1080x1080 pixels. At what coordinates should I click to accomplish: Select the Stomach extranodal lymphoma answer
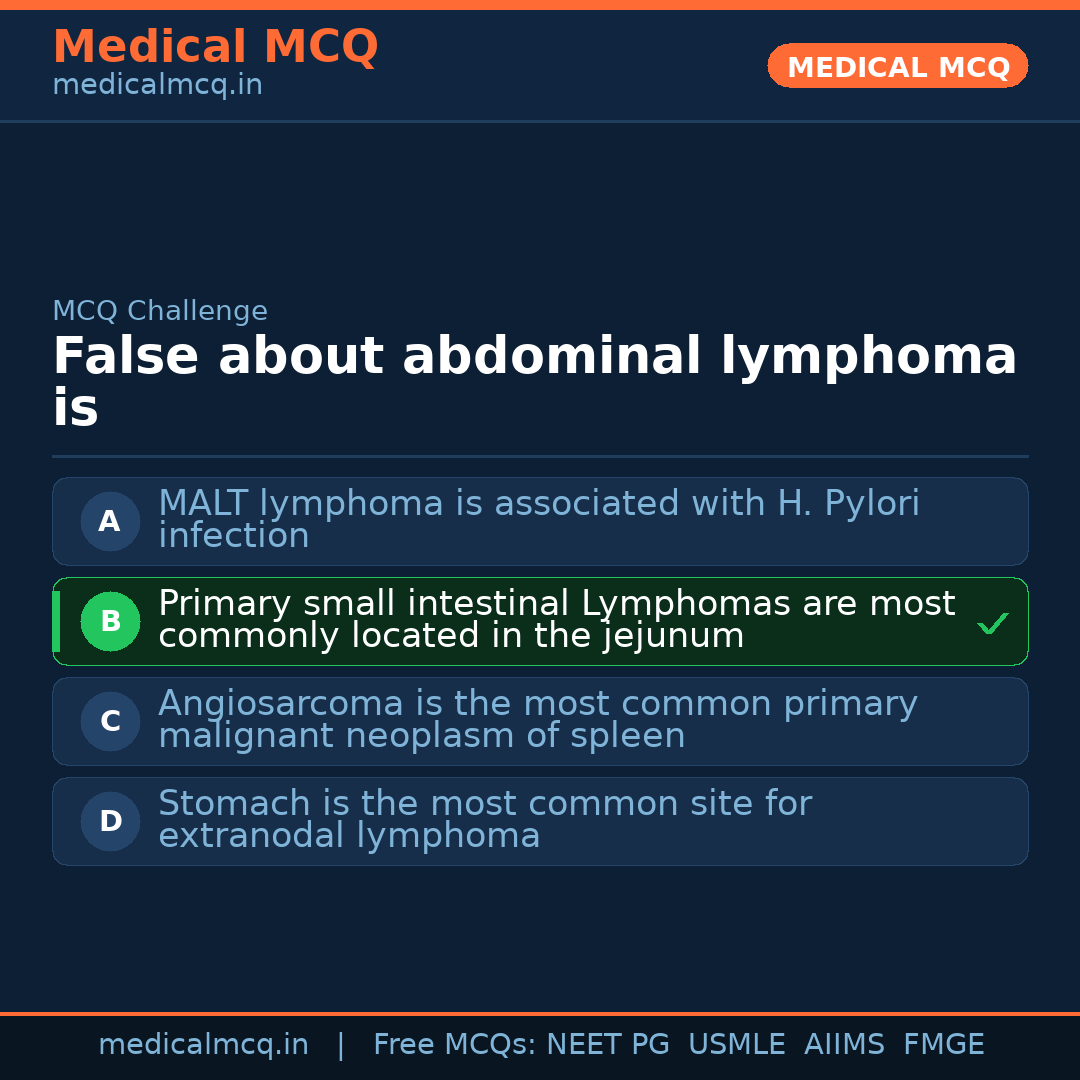point(484,819)
